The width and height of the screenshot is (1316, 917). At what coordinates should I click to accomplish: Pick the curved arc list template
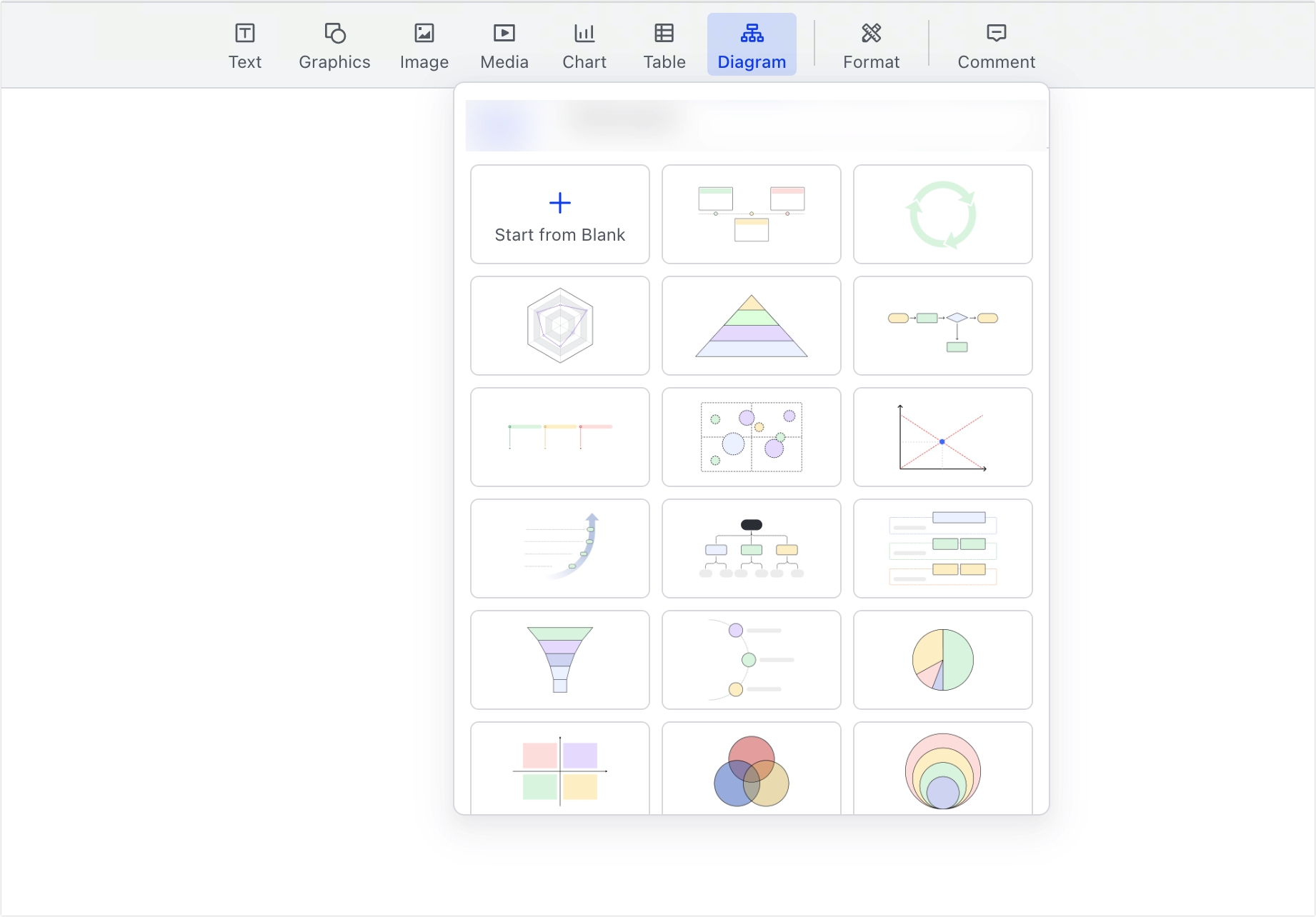coord(752,660)
